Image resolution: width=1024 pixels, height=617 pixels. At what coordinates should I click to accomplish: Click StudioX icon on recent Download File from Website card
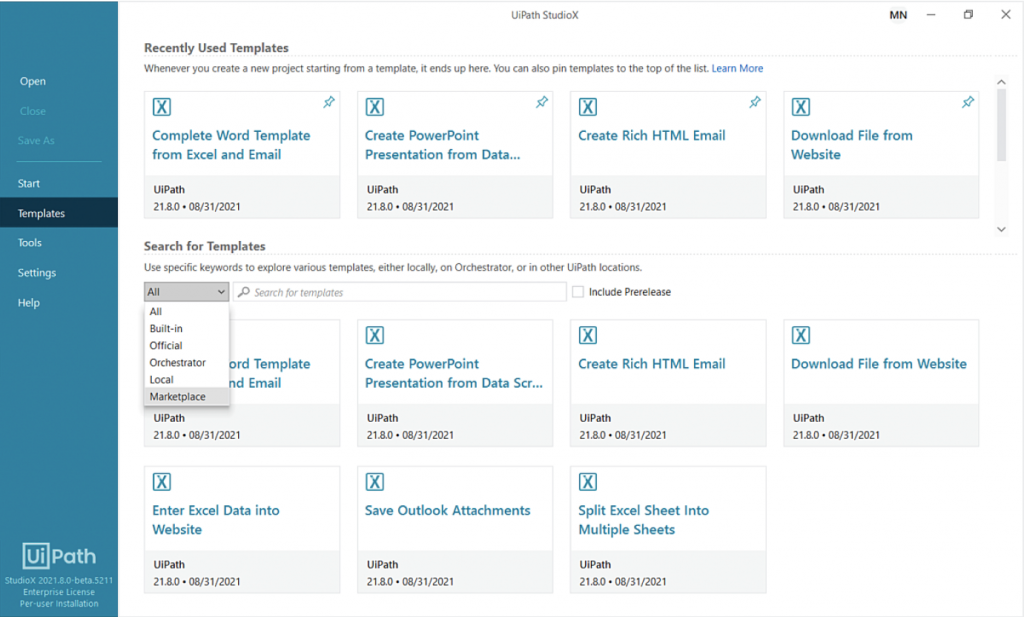coord(801,107)
